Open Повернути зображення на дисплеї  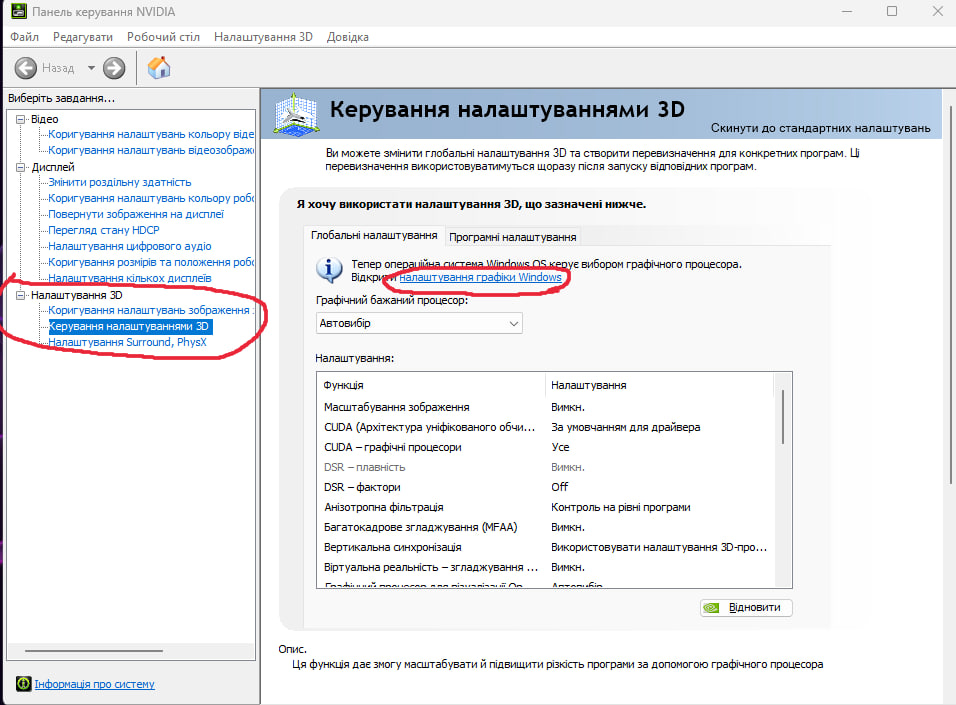(x=136, y=214)
